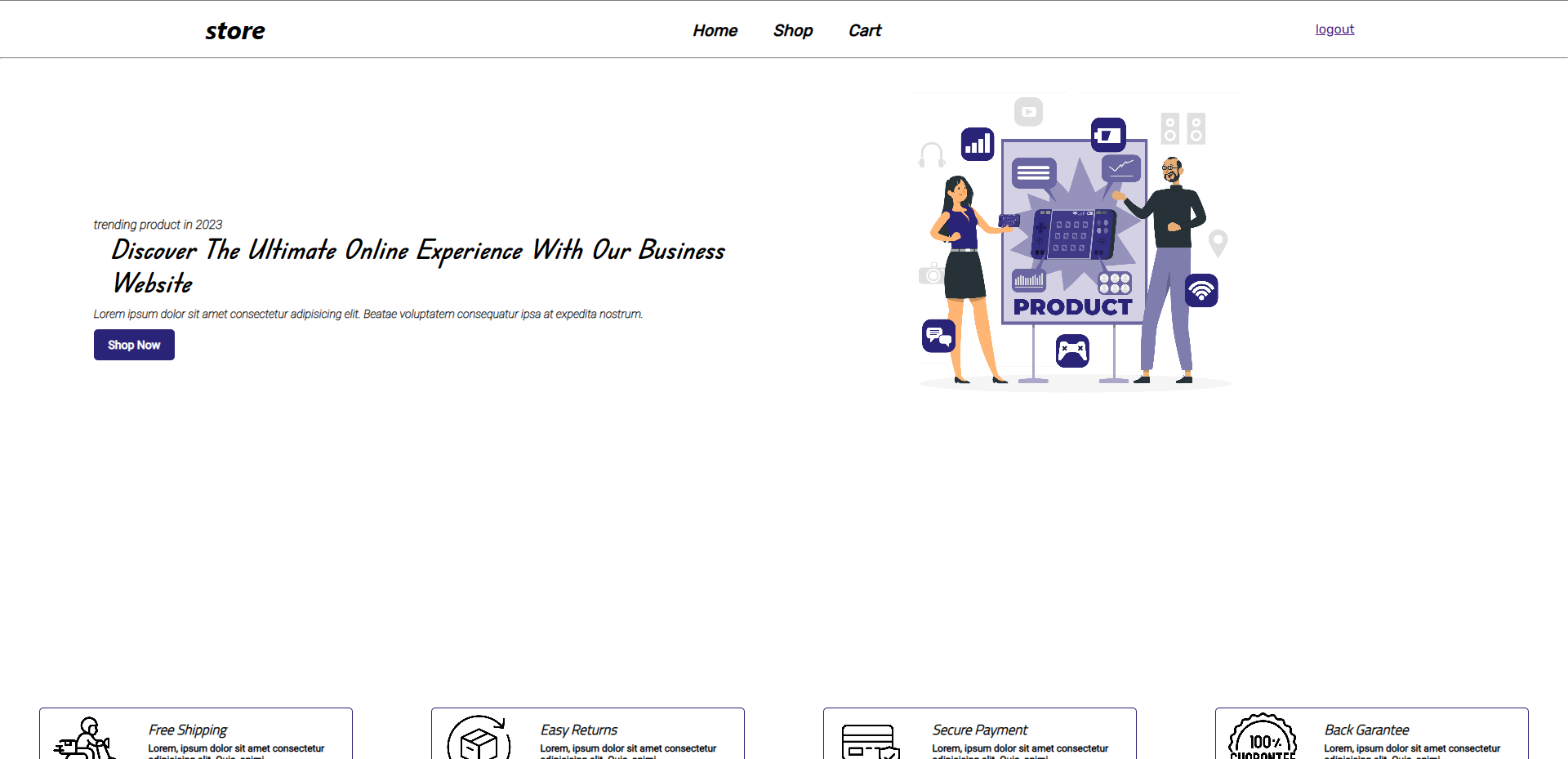Click the gamepad icon below the product board
The width and height of the screenshot is (1568, 759).
coord(1072,351)
